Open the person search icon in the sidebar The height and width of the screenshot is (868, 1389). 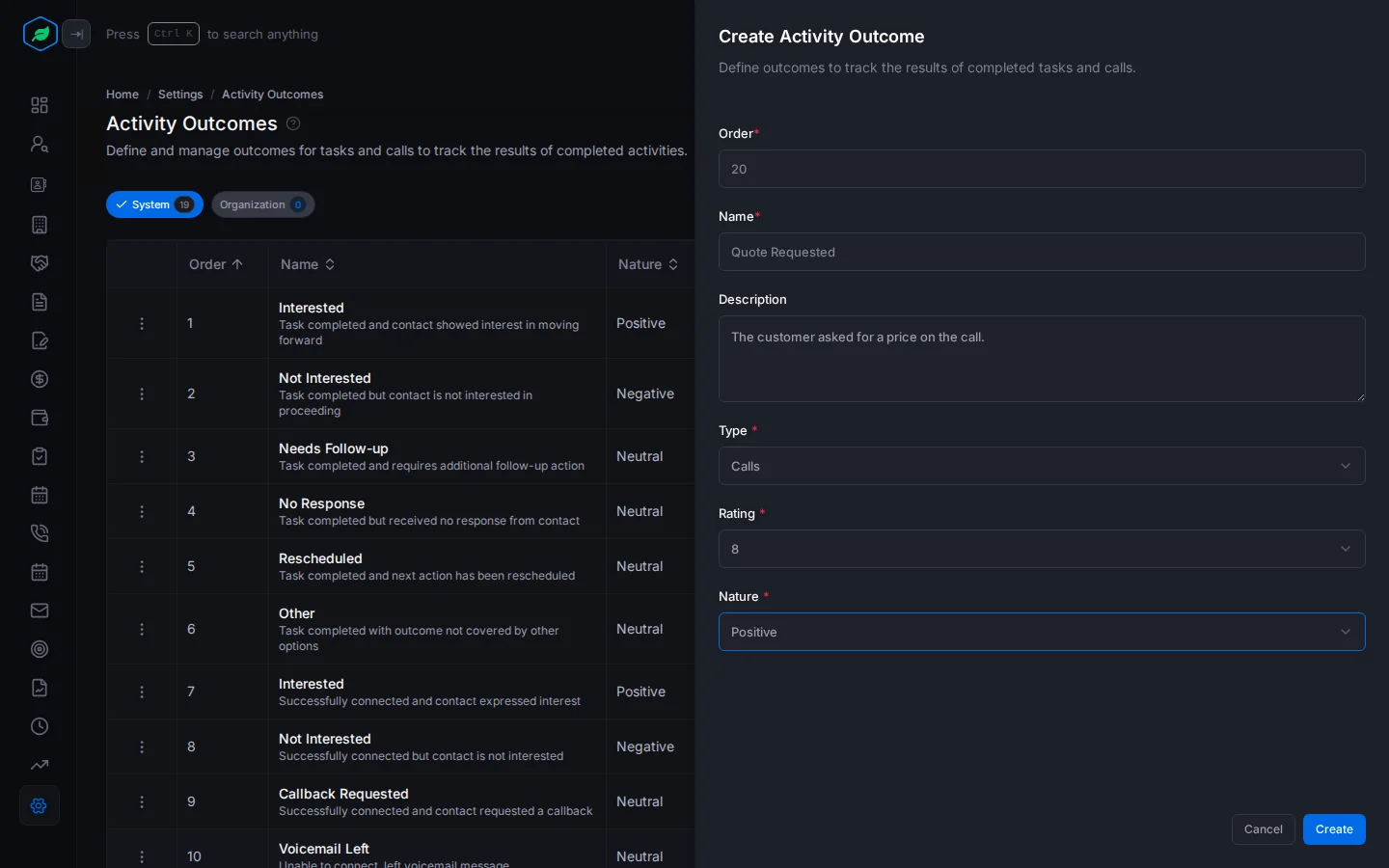pos(40,144)
